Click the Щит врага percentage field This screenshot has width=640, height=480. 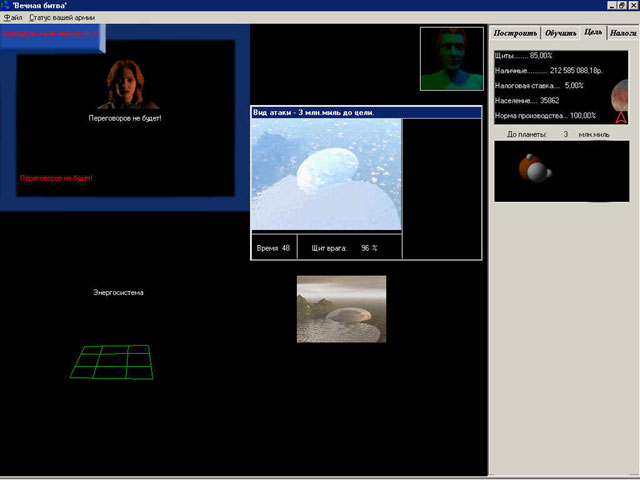coord(344,248)
